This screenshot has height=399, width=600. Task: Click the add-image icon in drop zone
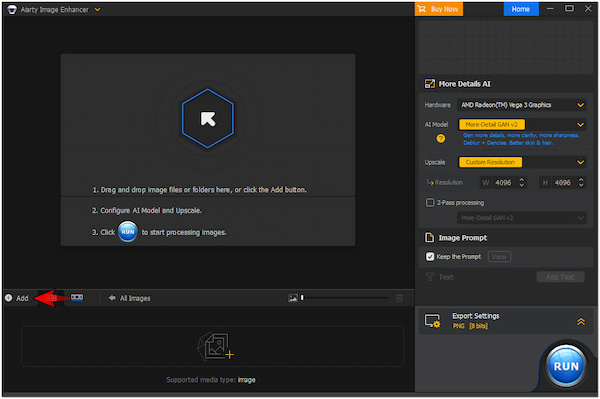pos(215,346)
